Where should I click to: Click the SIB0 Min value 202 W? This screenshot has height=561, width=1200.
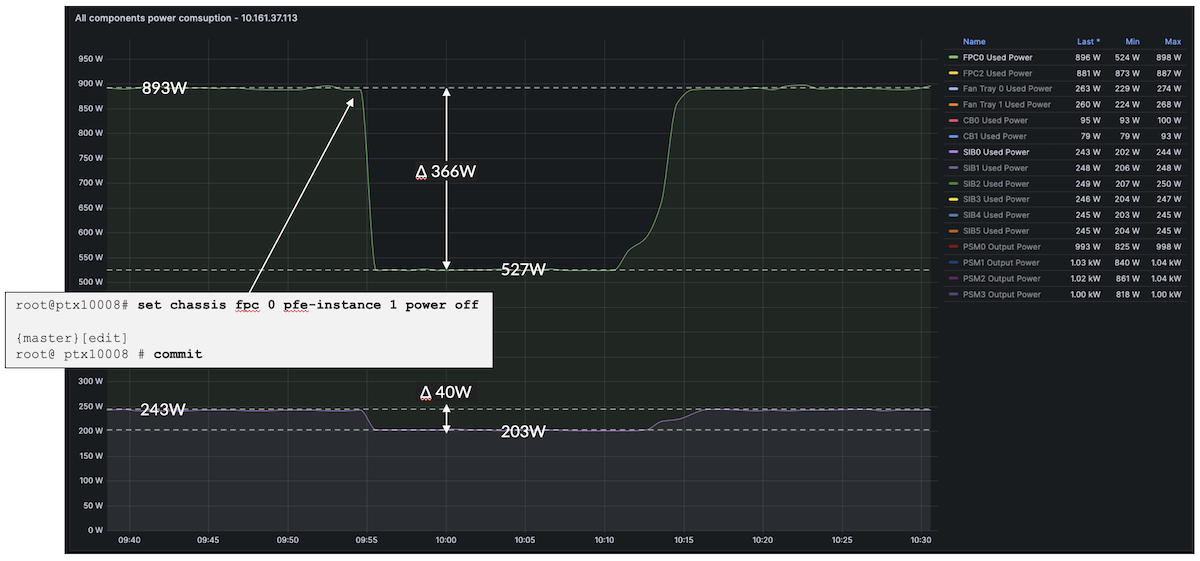coord(1129,152)
